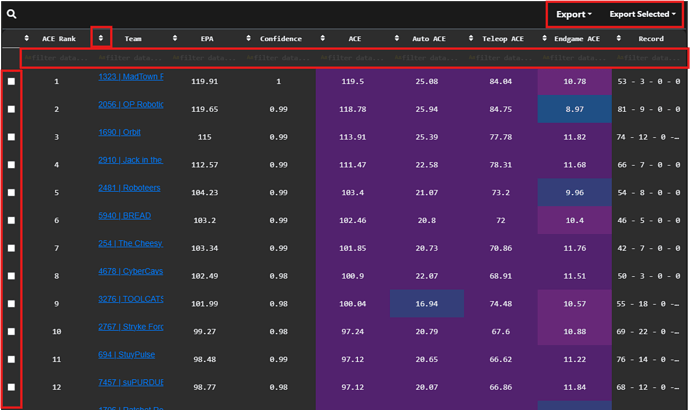690x410 pixels.
Task: Focus the Teleop ACE filter field
Action: pos(500,58)
